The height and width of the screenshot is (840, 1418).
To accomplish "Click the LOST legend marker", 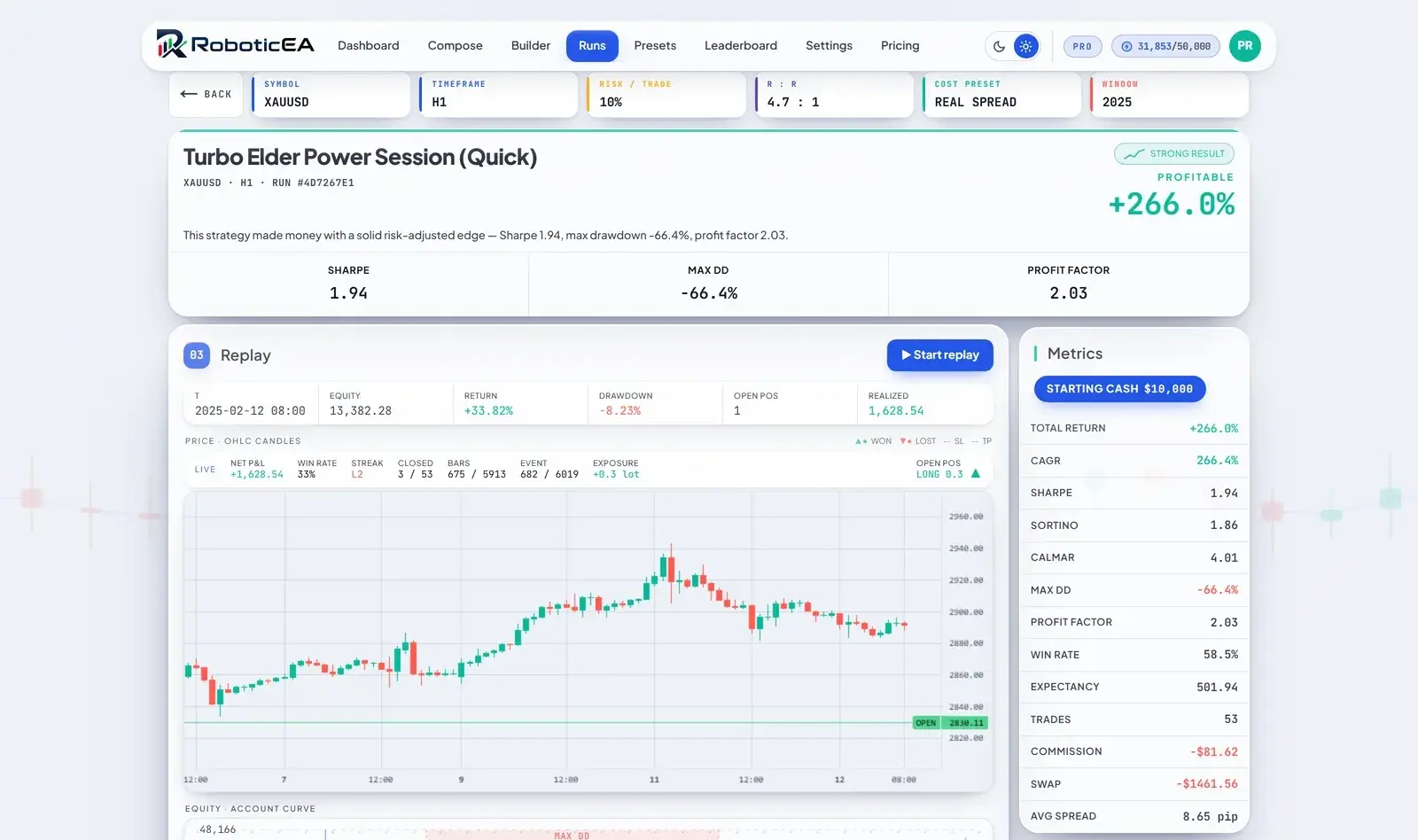I will click(918, 441).
